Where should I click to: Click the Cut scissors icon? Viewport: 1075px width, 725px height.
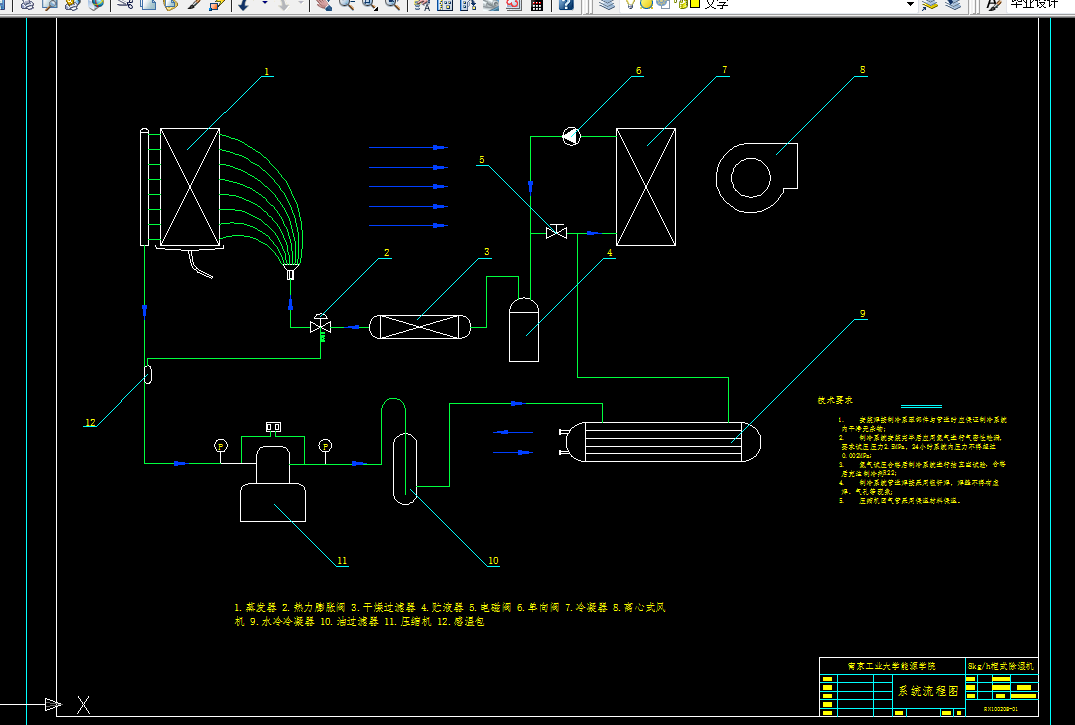coord(125,3)
